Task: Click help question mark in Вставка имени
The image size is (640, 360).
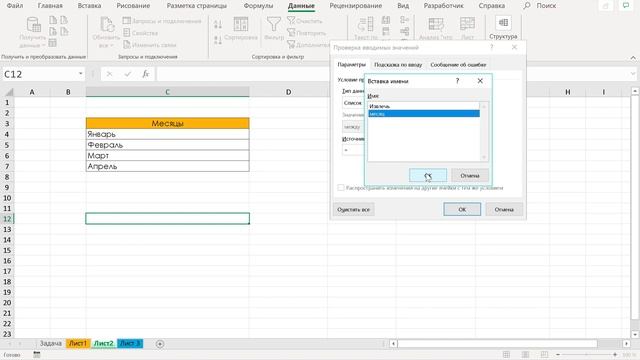Action: [x=457, y=81]
